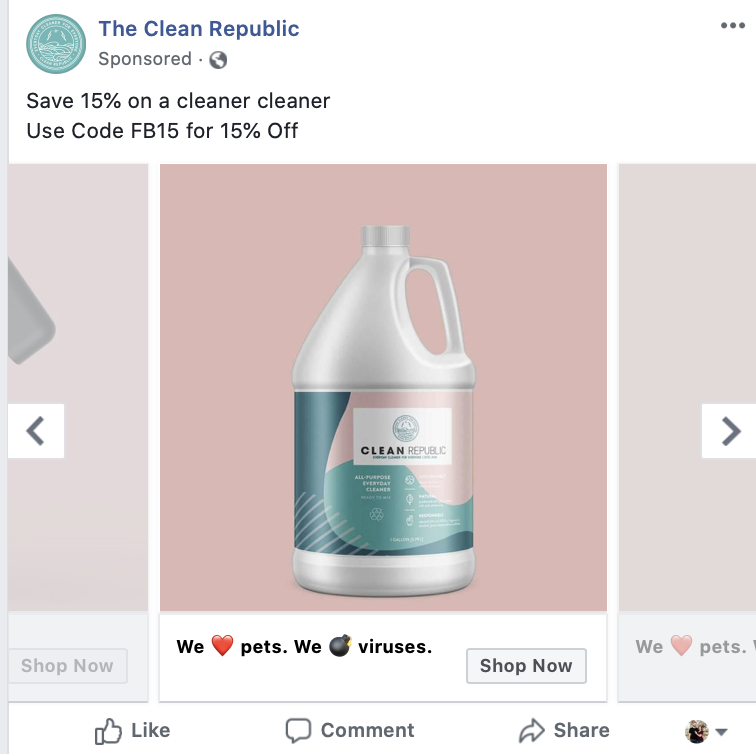
Task: Open the Comment box via Comment button
Action: click(350, 731)
